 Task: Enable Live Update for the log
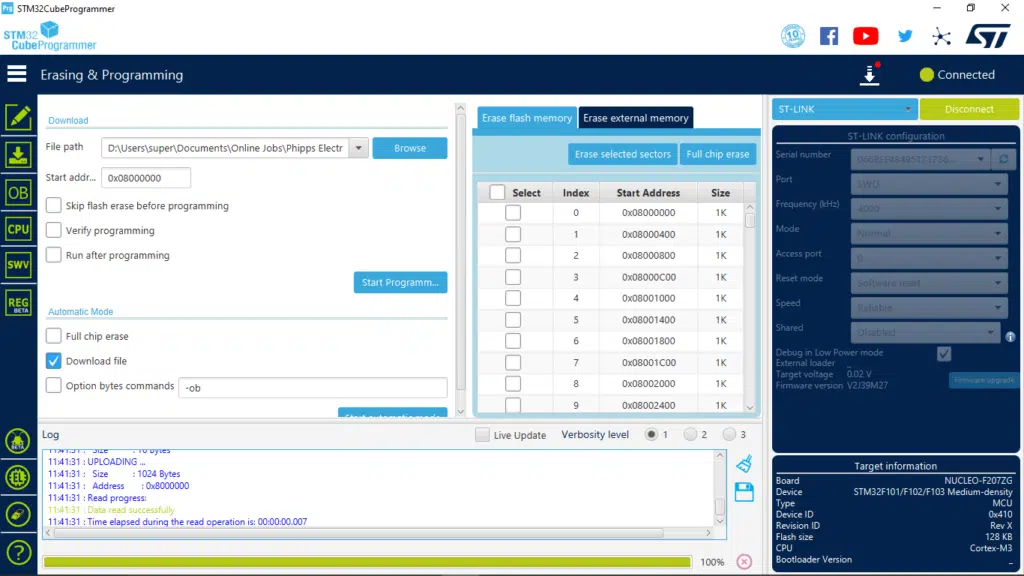(x=482, y=435)
